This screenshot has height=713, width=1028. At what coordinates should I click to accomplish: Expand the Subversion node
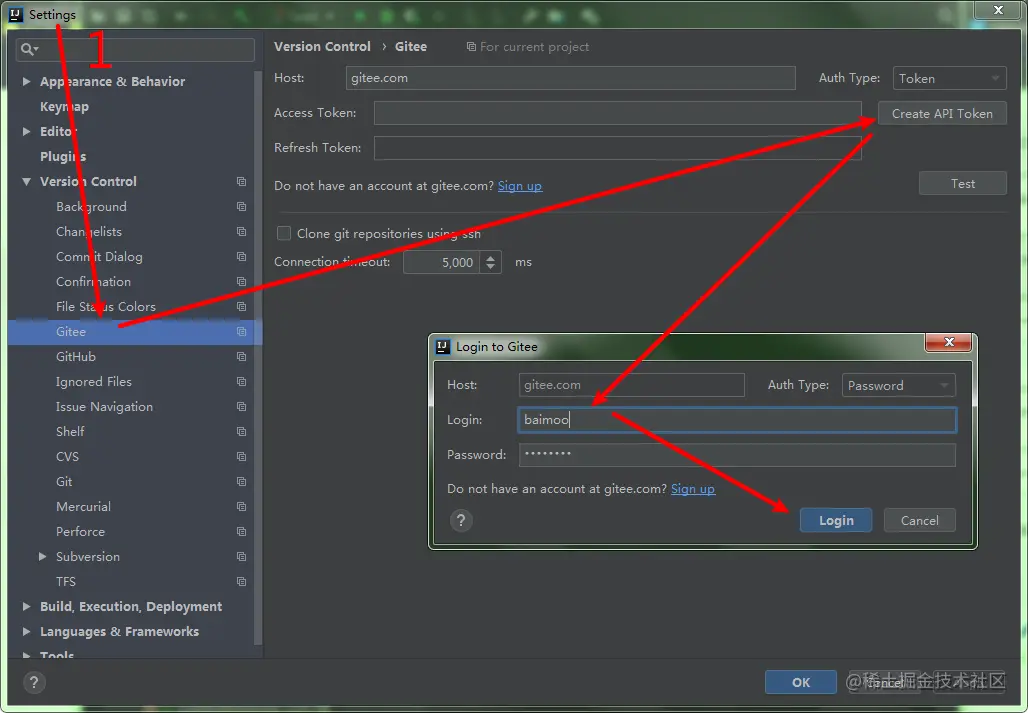[x=43, y=556]
